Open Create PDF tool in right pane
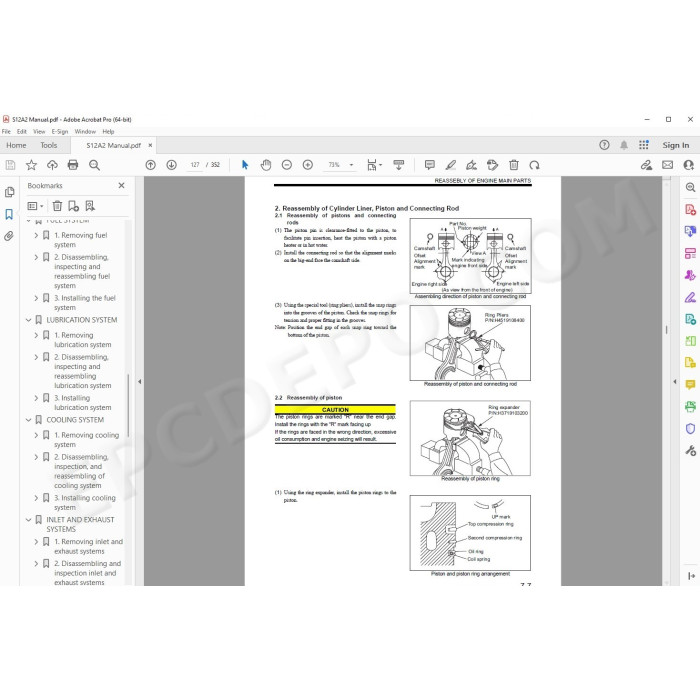Viewport: 700px width, 700px height. (x=690, y=209)
